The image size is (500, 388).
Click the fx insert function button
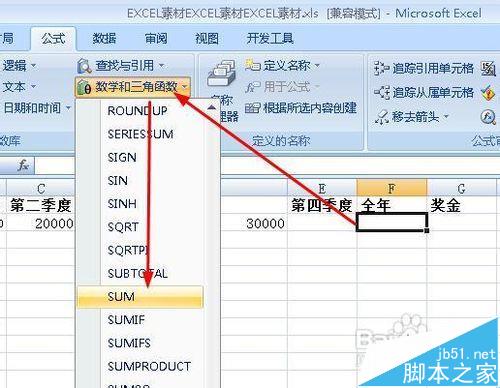(x=23, y=165)
